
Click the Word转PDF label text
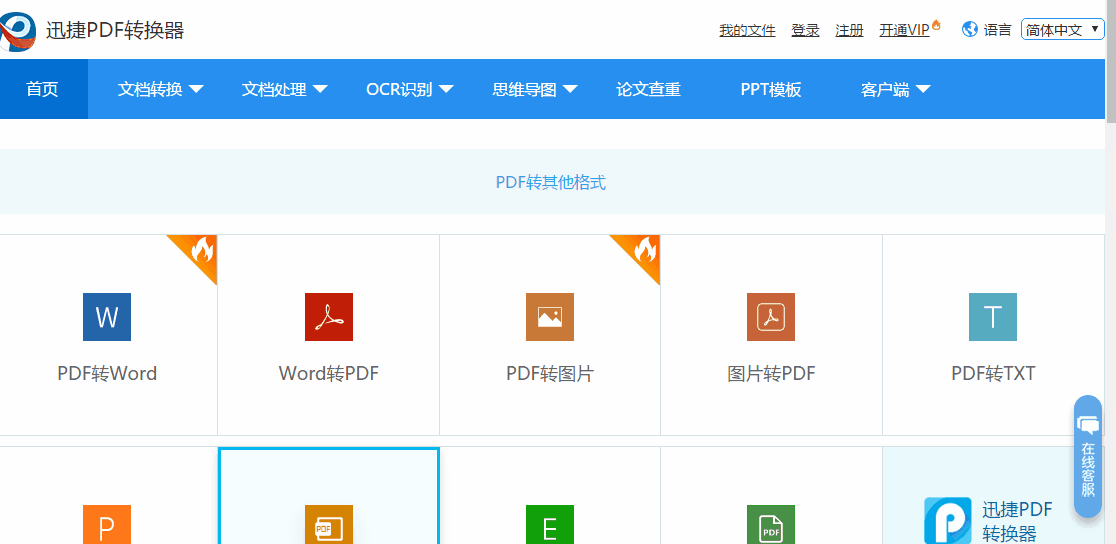pyautogui.click(x=329, y=373)
